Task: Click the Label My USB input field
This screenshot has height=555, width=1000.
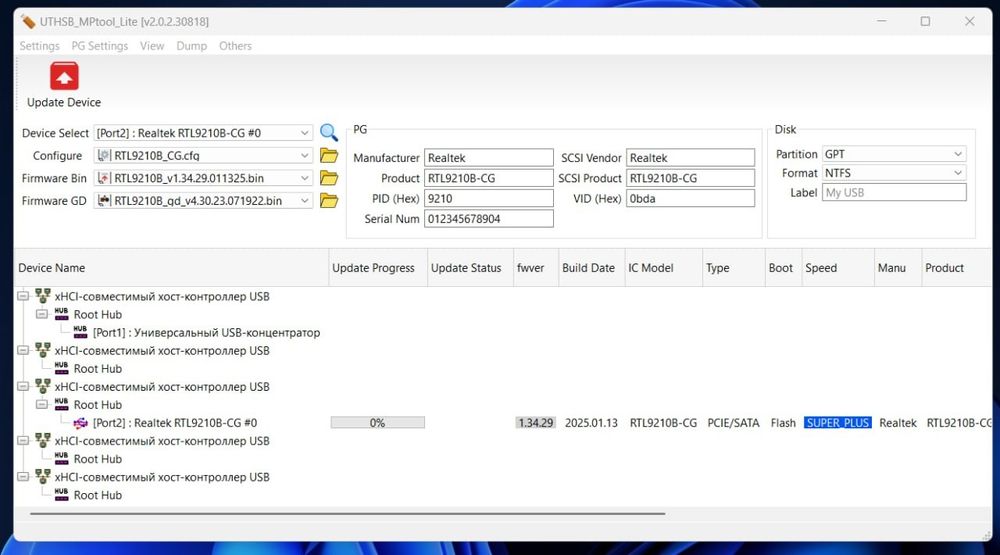Action: (x=894, y=193)
